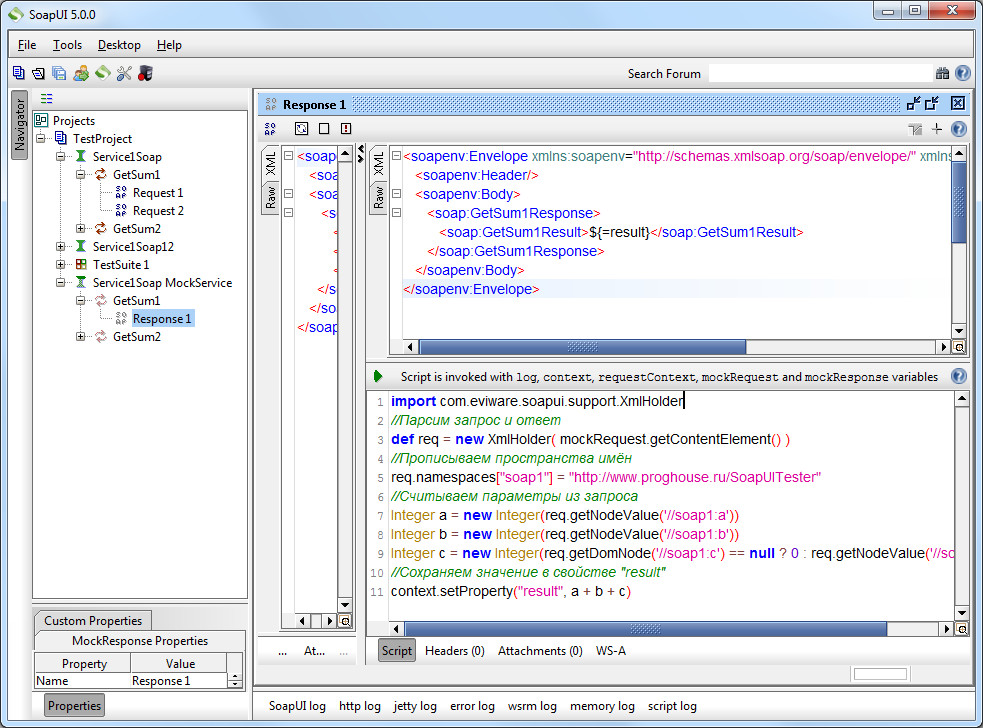
Task: Click the SOAP icon in Response 1 toolbar
Action: tap(270, 129)
